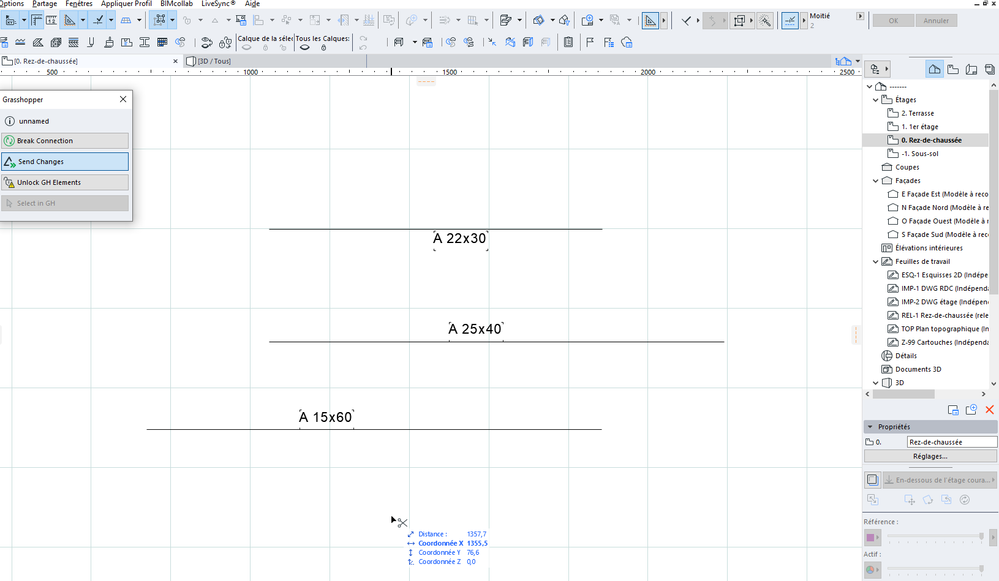Open the Partage menu
This screenshot has height=581, width=999.
tap(45, 4)
